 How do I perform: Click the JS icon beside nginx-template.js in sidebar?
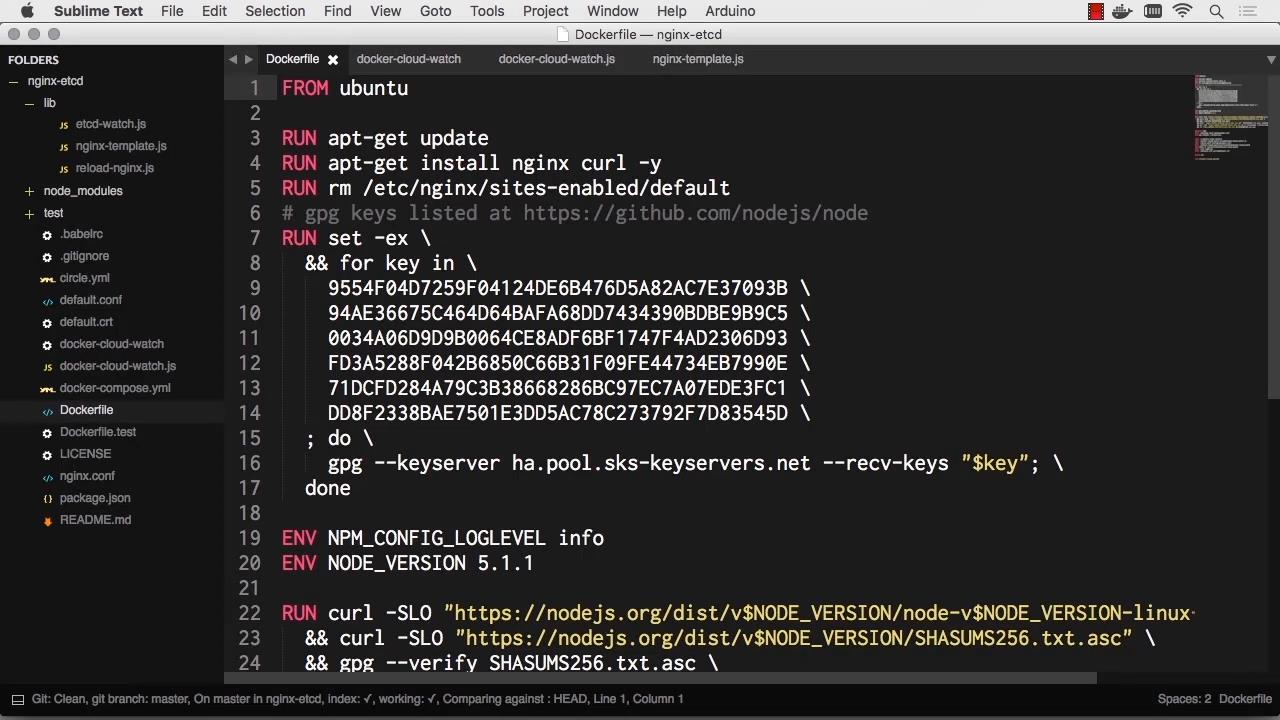(x=64, y=147)
